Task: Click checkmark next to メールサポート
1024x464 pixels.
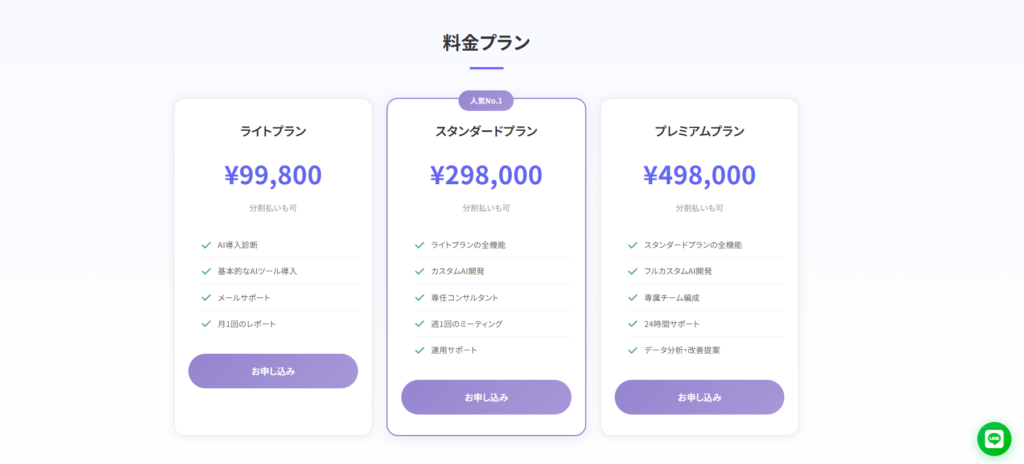Action: [x=206, y=298]
